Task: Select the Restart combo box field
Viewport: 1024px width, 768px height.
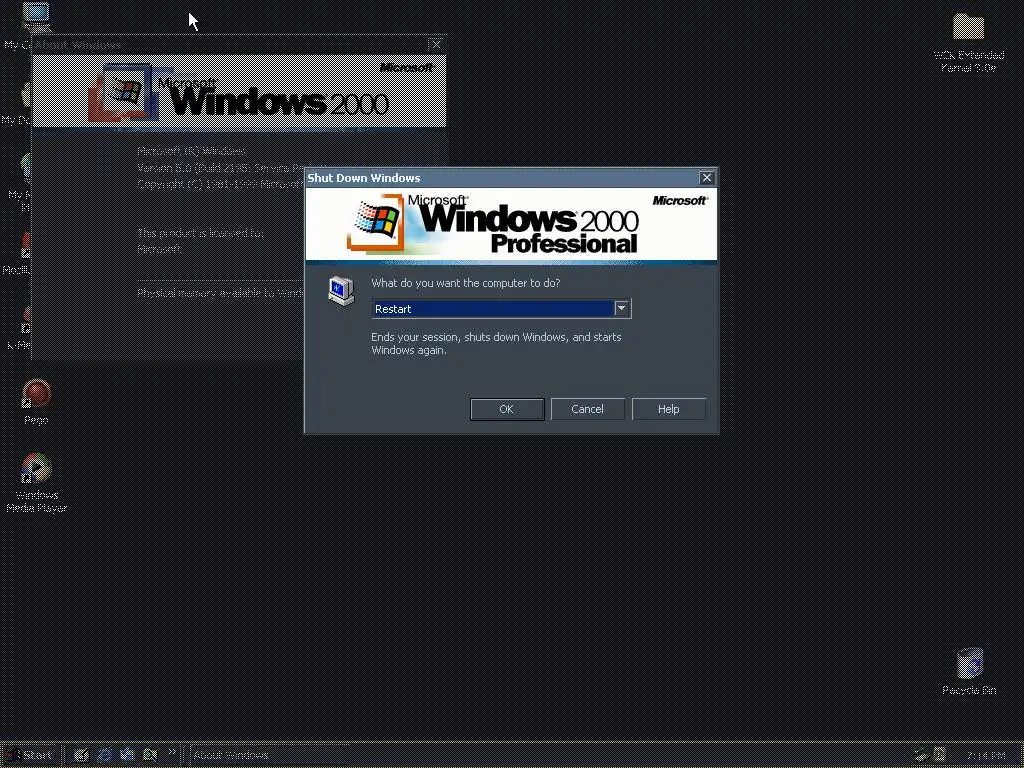Action: [x=501, y=308]
